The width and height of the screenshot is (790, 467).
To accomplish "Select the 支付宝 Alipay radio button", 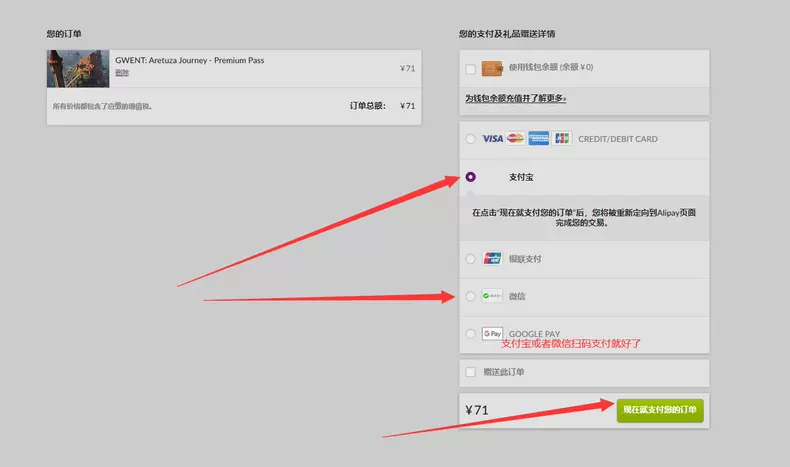I will coord(471,177).
